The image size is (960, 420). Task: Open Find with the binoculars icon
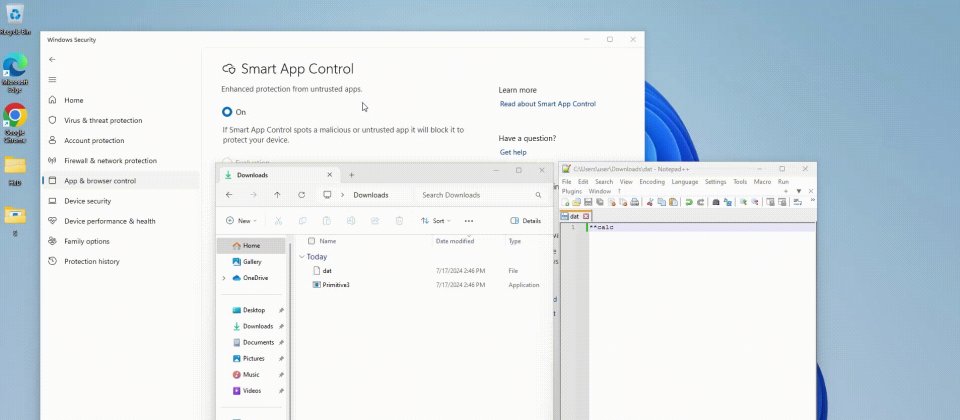pos(716,202)
